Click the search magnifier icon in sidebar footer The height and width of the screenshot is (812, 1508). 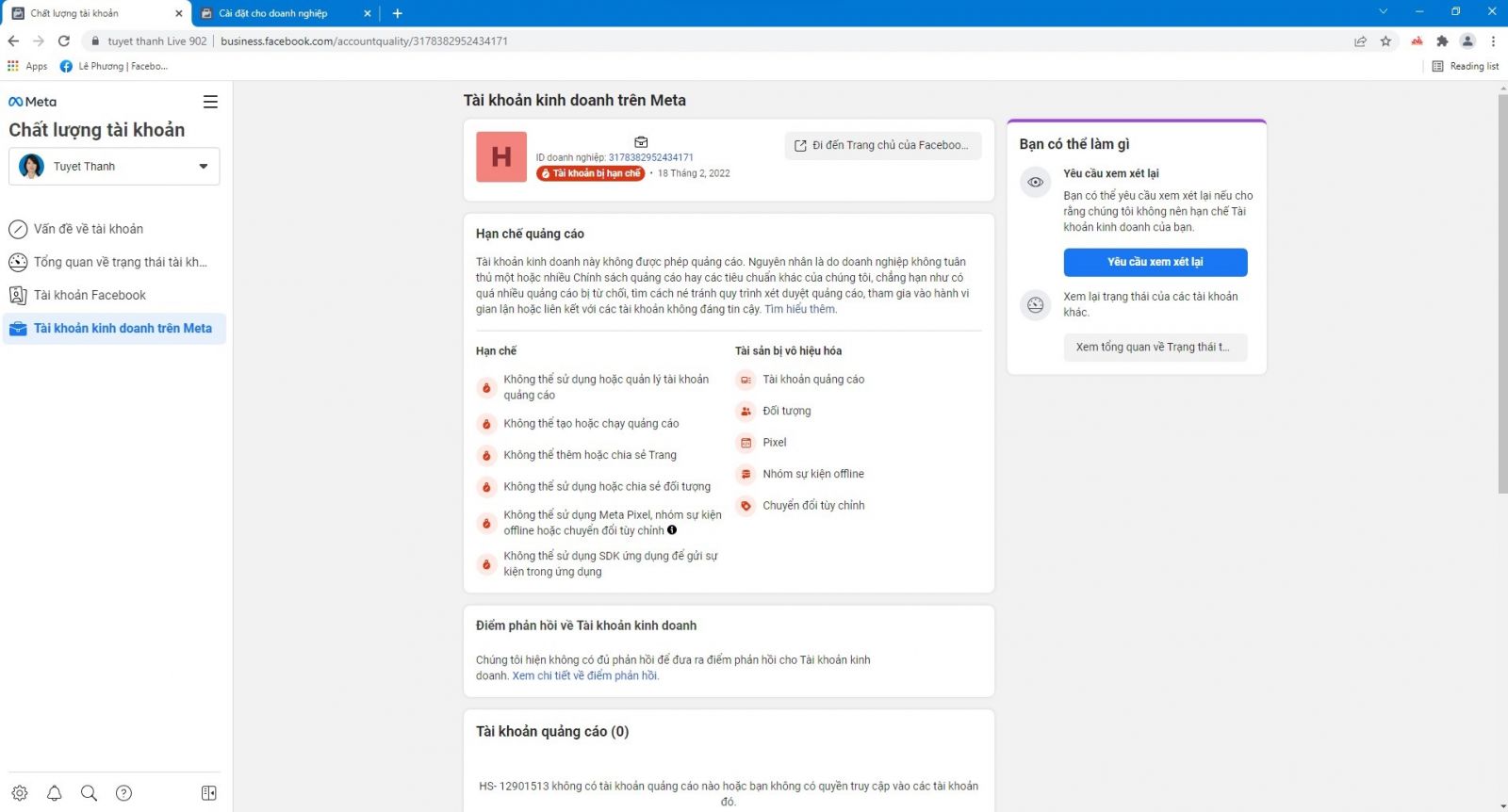point(89,793)
